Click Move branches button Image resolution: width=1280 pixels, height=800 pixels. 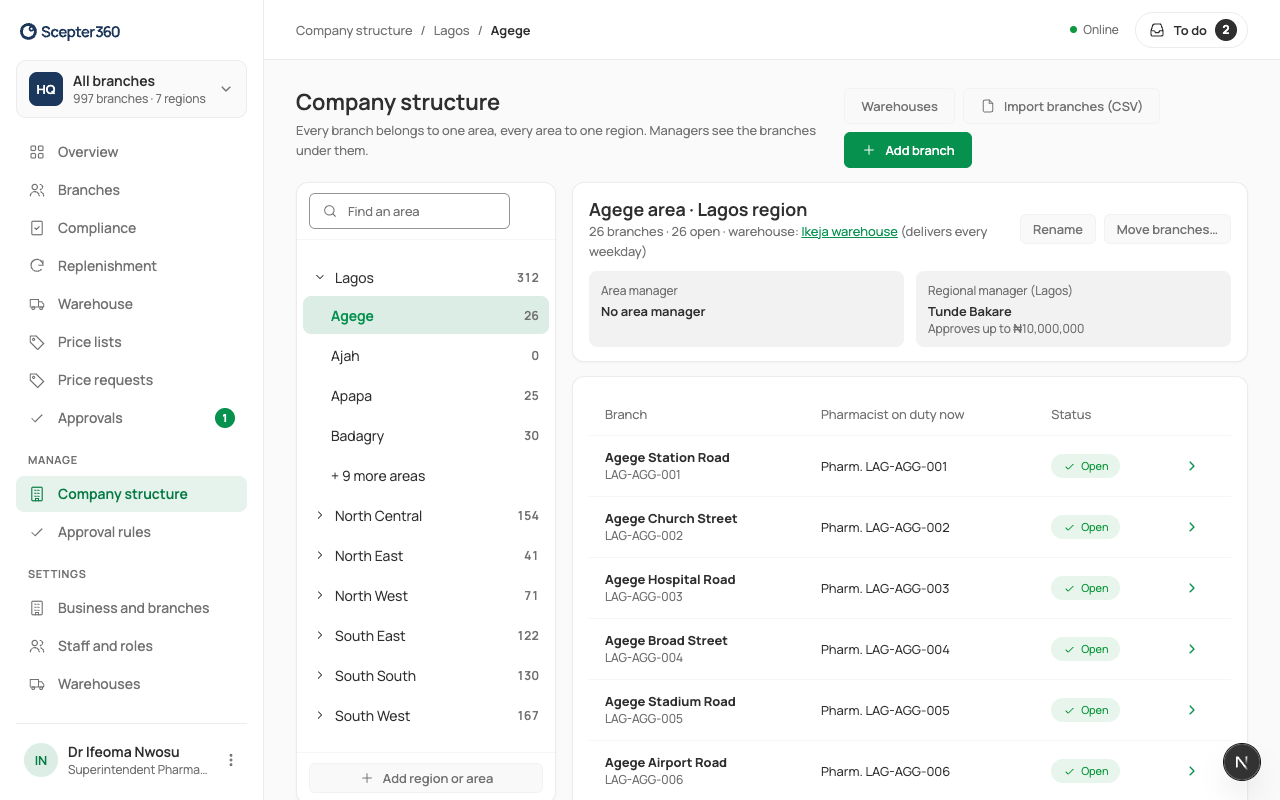pyautogui.click(x=1167, y=229)
